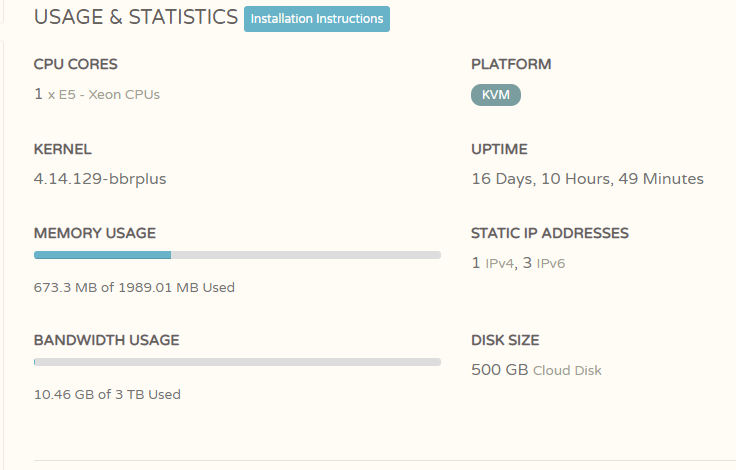The width and height of the screenshot is (736, 470).
Task: Select the 10.46 GB of 3 TB Used text
Action: click(107, 394)
